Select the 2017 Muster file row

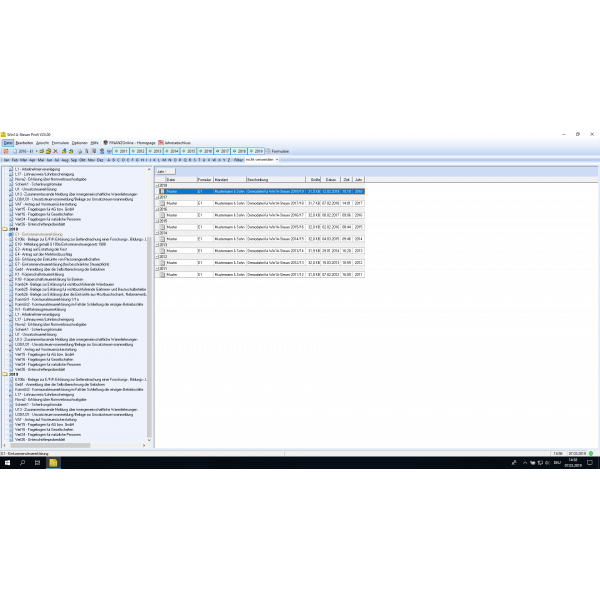coord(261,203)
